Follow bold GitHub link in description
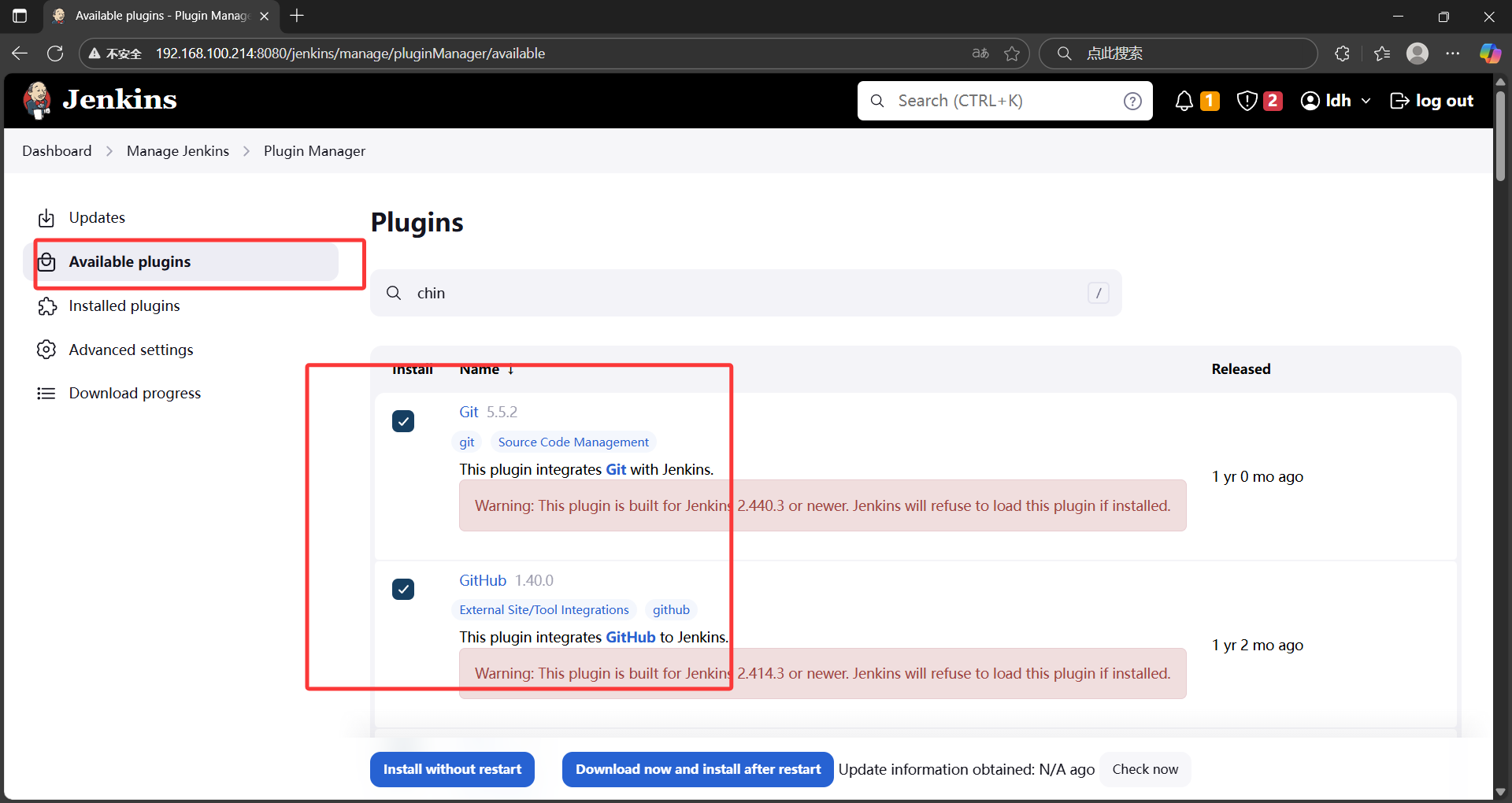The width and height of the screenshot is (1512, 803). pyautogui.click(x=631, y=637)
